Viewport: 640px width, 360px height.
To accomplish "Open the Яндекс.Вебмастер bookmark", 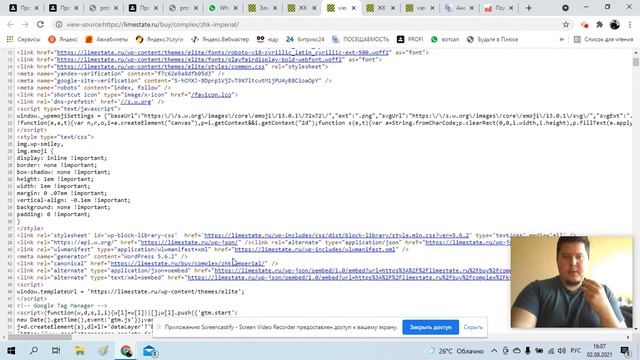I will 220,40.
